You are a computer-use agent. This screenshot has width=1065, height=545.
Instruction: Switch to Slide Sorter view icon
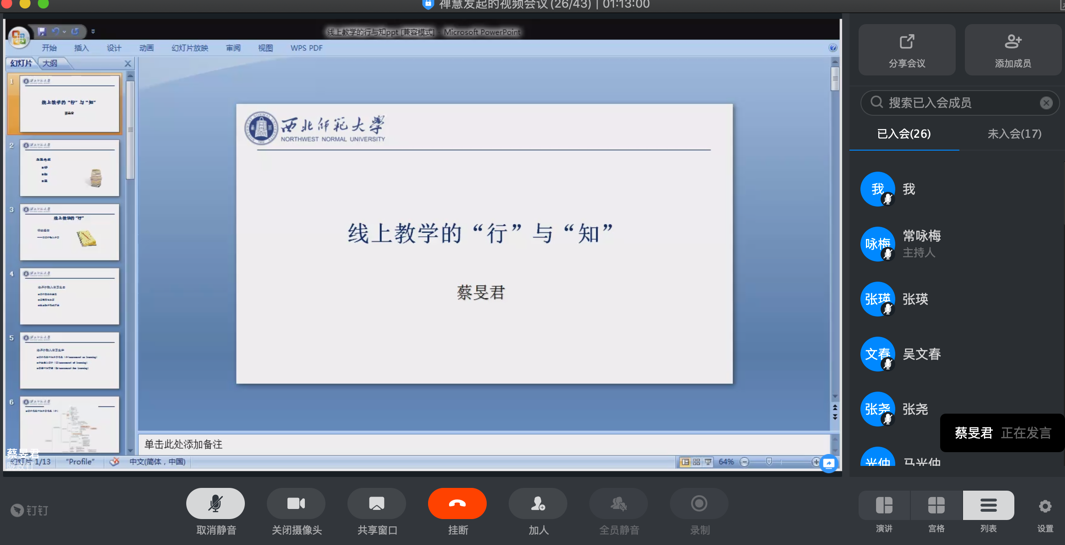point(696,462)
